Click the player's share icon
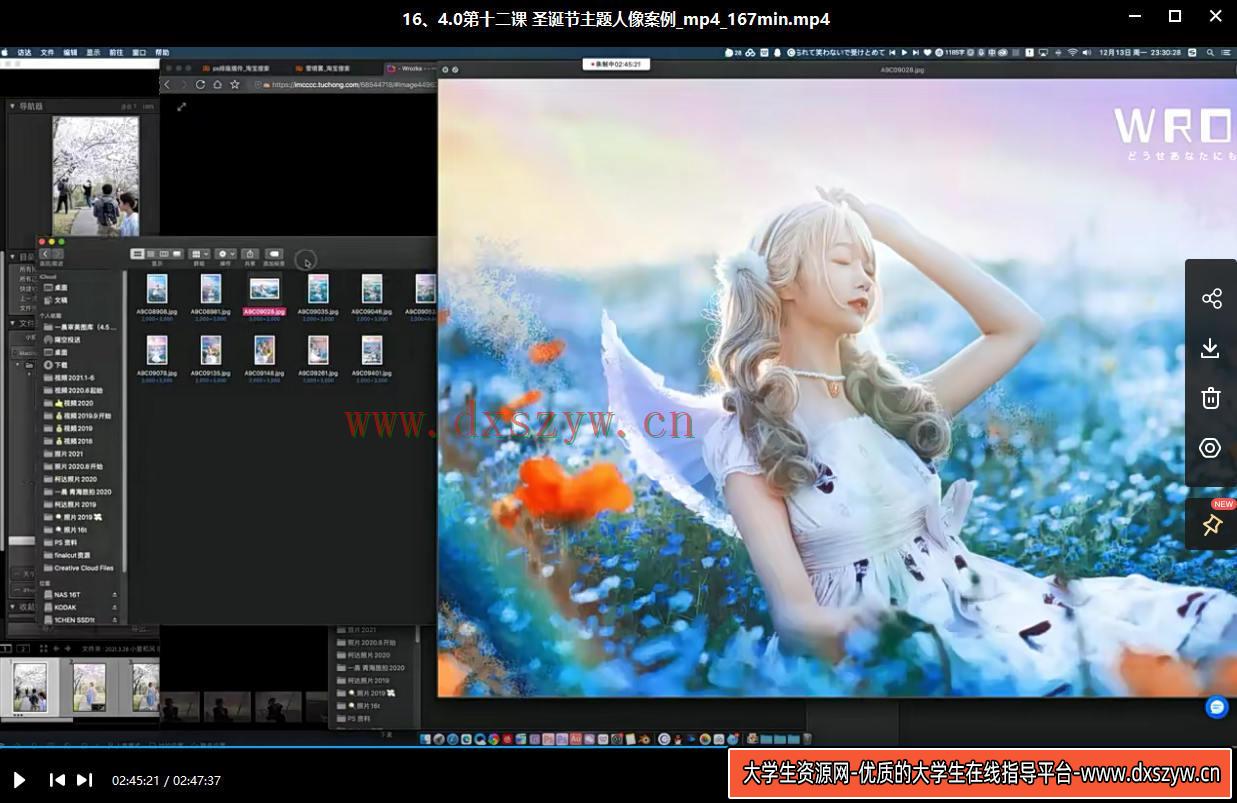 (x=1211, y=298)
